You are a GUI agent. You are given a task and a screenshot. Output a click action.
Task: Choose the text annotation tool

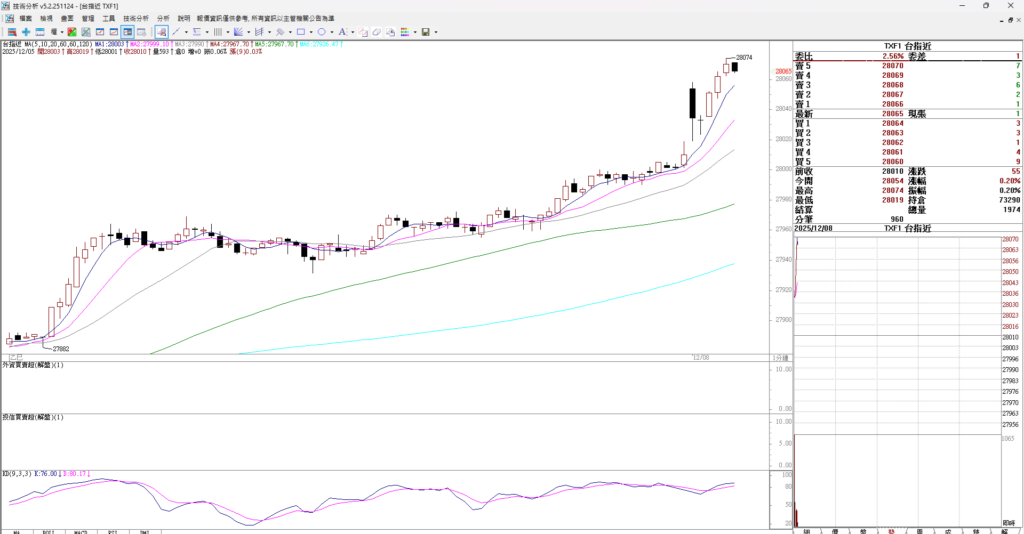[342, 32]
